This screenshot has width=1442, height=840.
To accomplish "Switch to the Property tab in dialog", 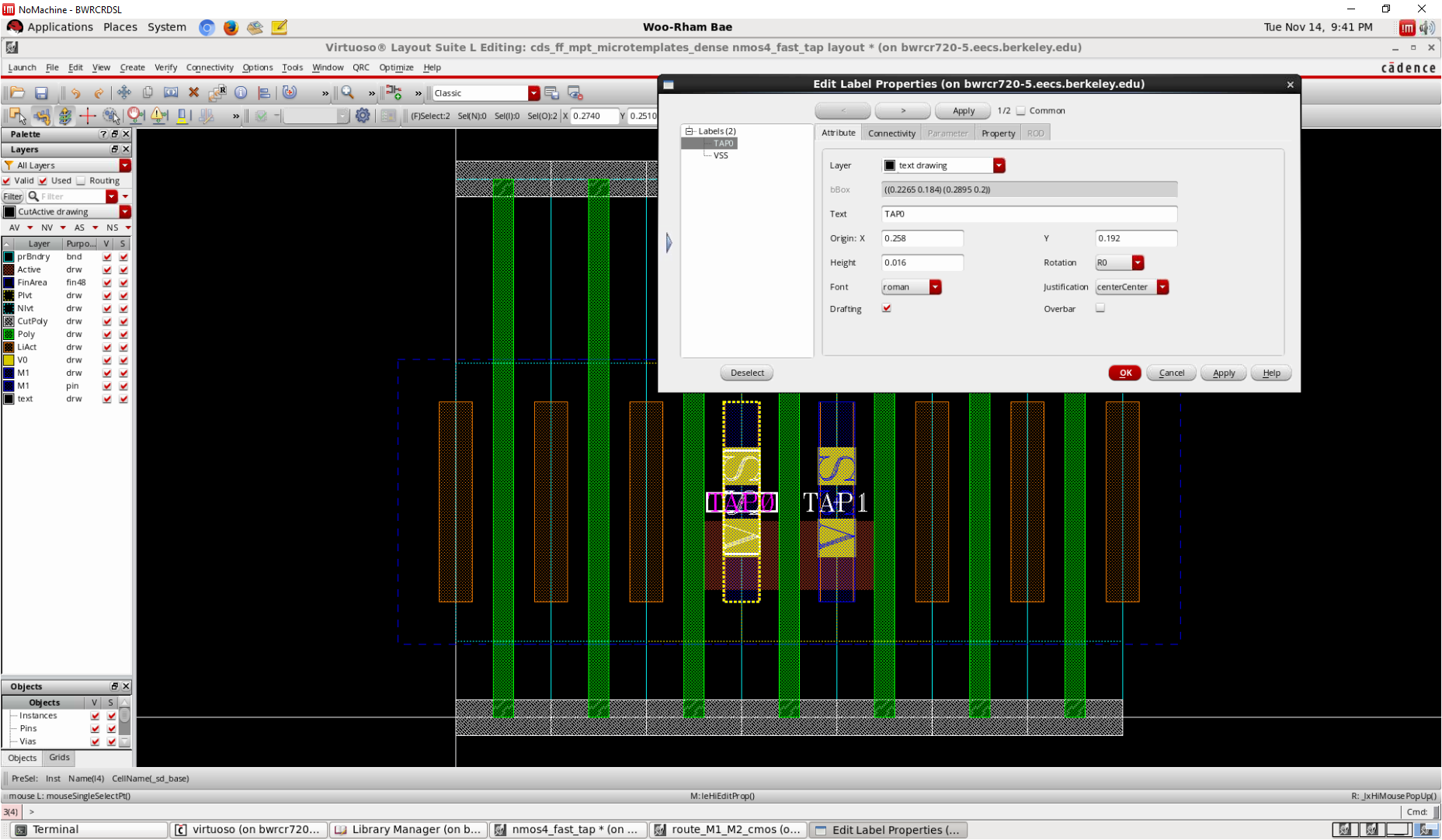I will pos(998,134).
